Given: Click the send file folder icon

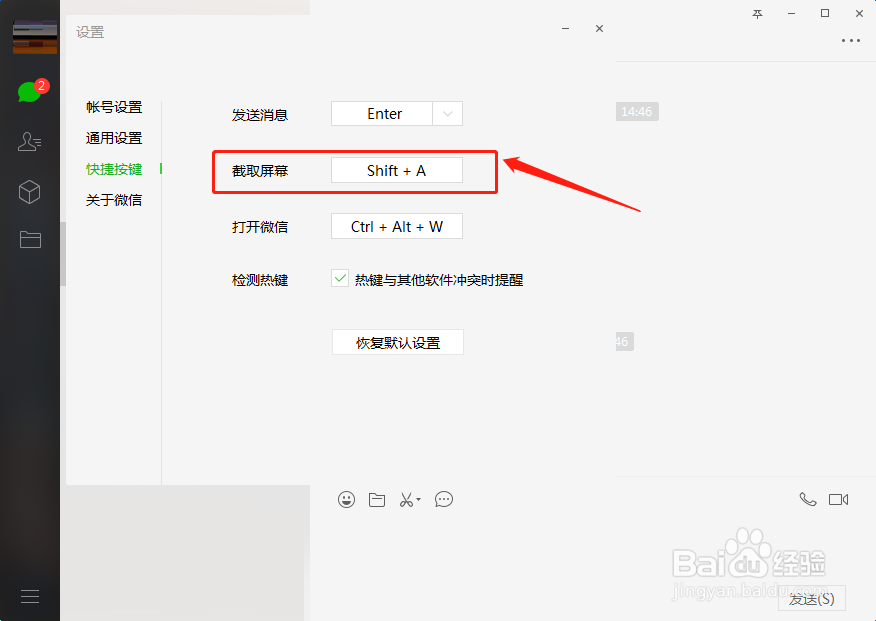Looking at the screenshot, I should (x=377, y=500).
